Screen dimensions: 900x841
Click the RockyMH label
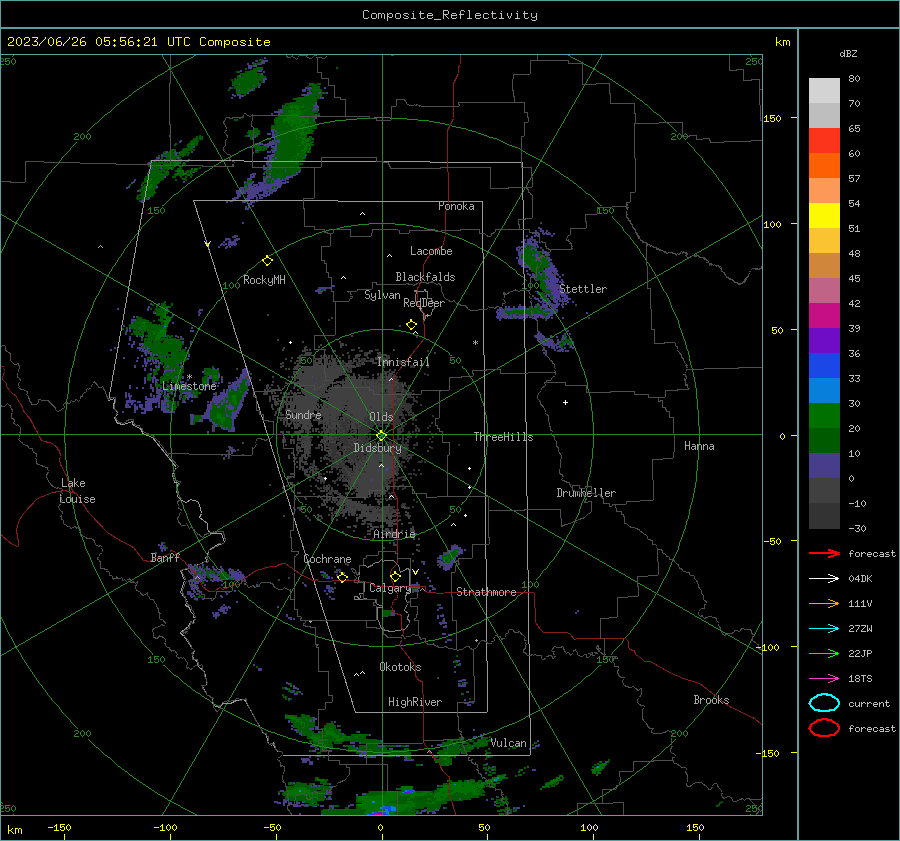[x=264, y=280]
